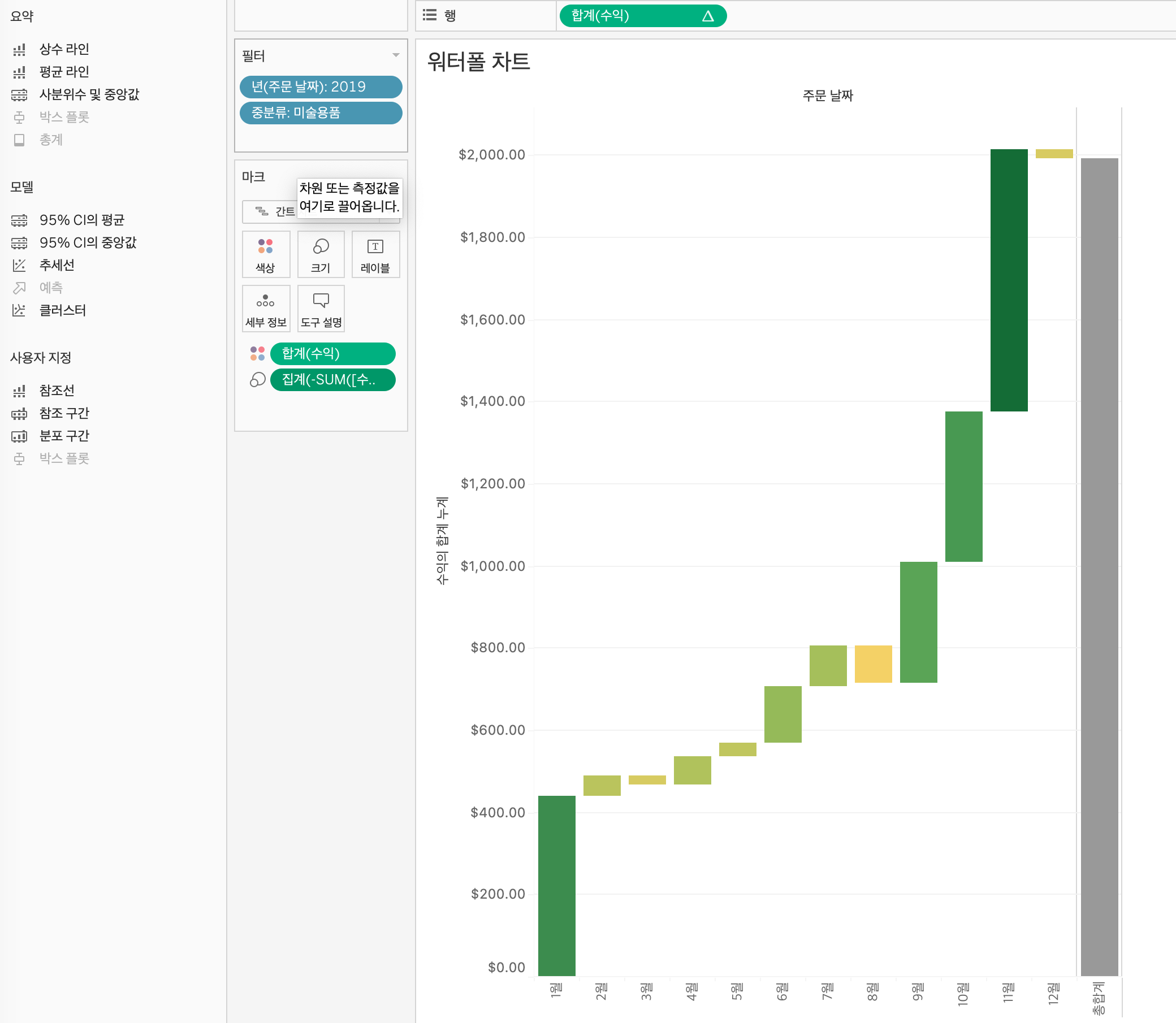Choose 클러스터 from the model section
This screenshot has width=1176, height=1023.
point(62,310)
